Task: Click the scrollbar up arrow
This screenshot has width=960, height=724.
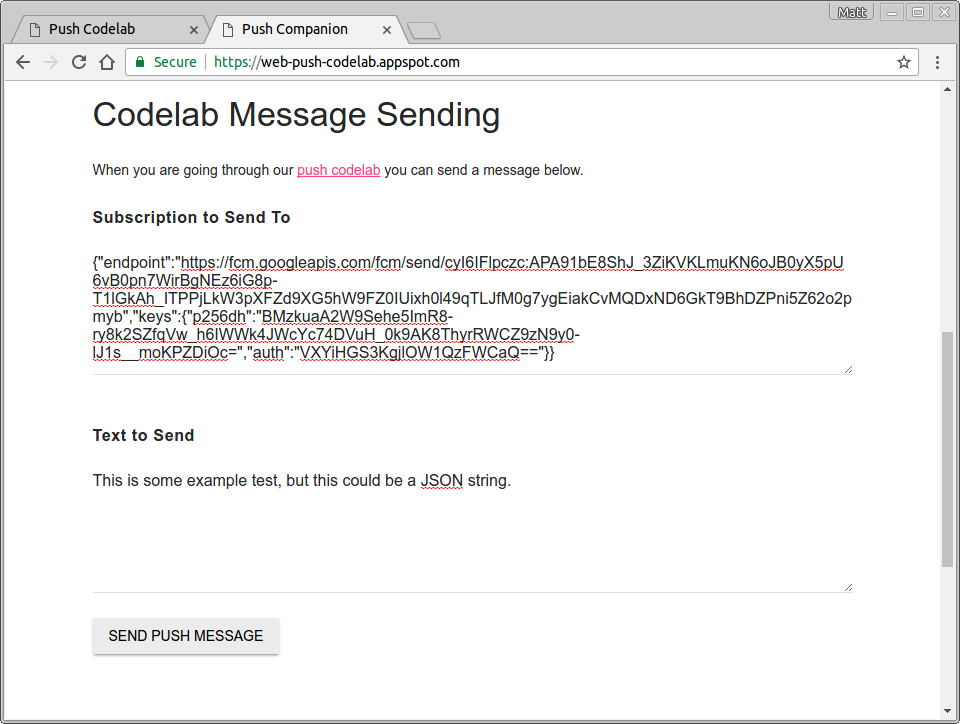Action: (947, 90)
